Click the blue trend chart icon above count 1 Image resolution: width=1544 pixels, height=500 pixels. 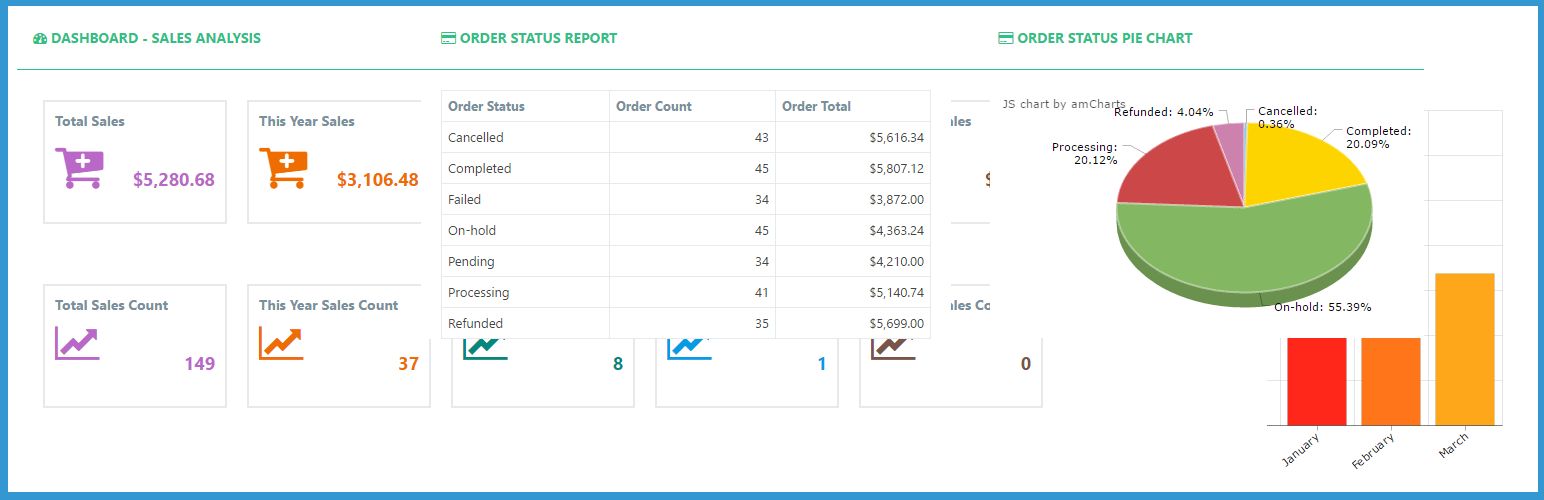click(x=688, y=347)
